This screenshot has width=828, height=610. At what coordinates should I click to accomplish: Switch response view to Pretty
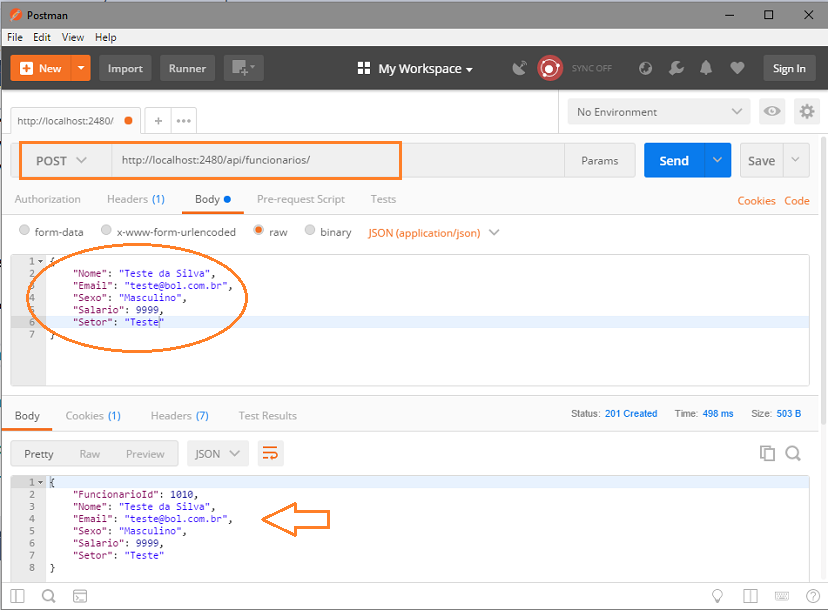pos(39,454)
